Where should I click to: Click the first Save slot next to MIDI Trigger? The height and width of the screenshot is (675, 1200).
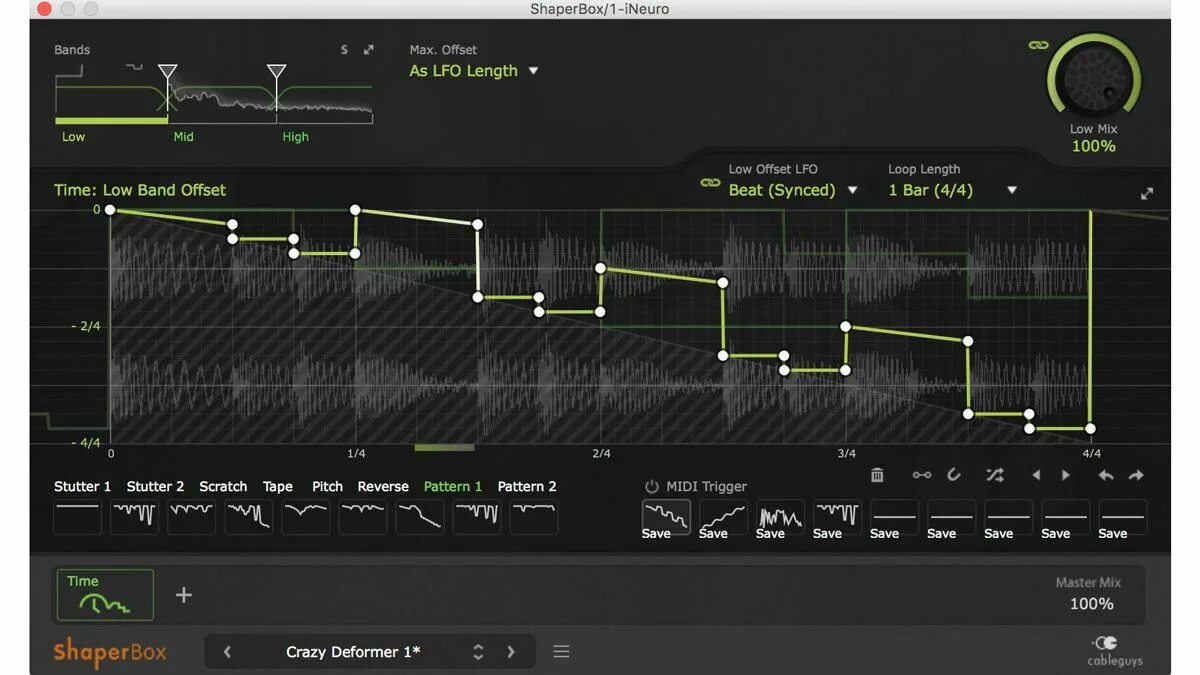click(x=666, y=518)
